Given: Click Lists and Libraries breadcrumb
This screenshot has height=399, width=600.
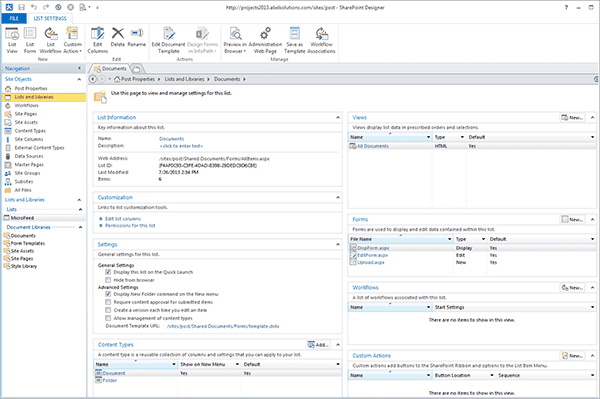Looking at the screenshot, I should pyautogui.click(x=184, y=79).
